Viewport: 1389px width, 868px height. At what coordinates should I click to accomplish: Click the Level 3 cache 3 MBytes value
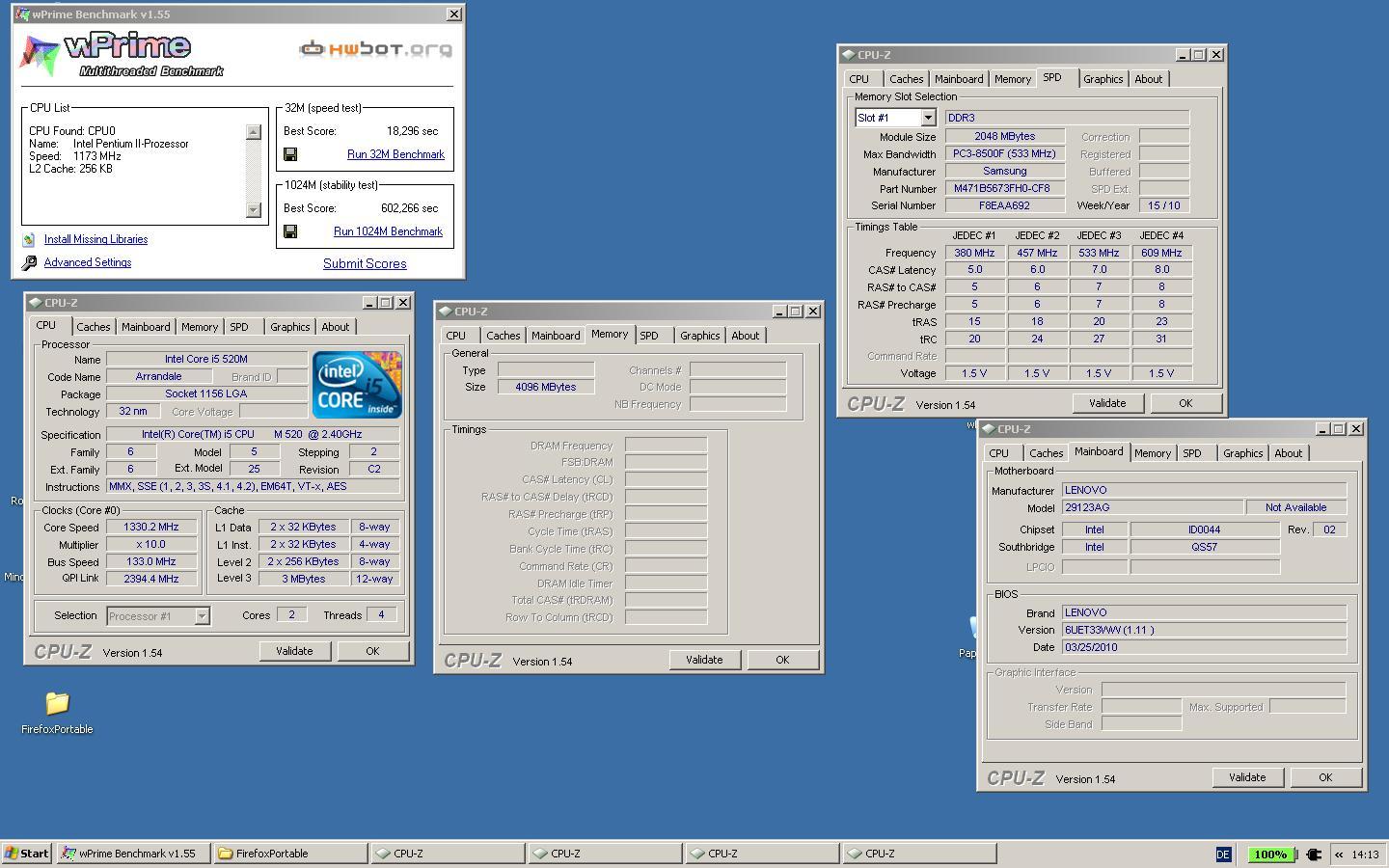[x=304, y=579]
